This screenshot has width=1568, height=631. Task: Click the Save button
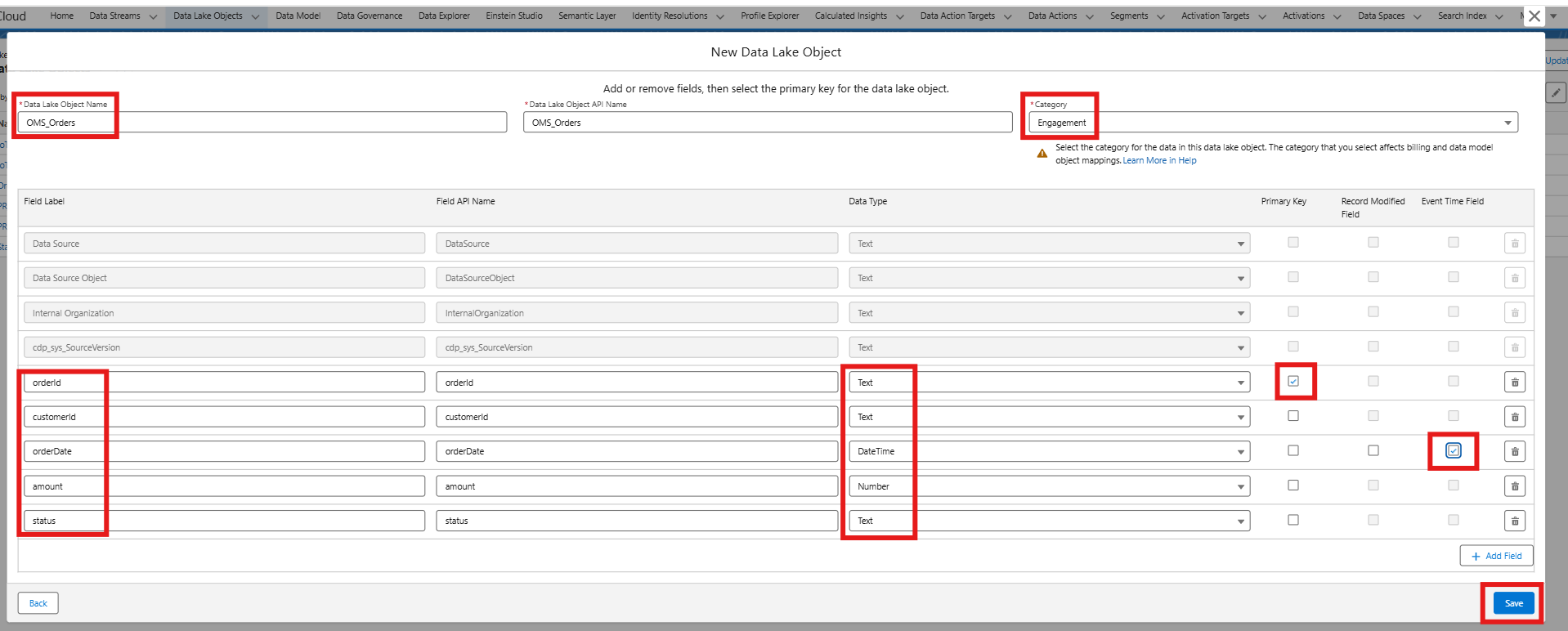[x=1513, y=603]
